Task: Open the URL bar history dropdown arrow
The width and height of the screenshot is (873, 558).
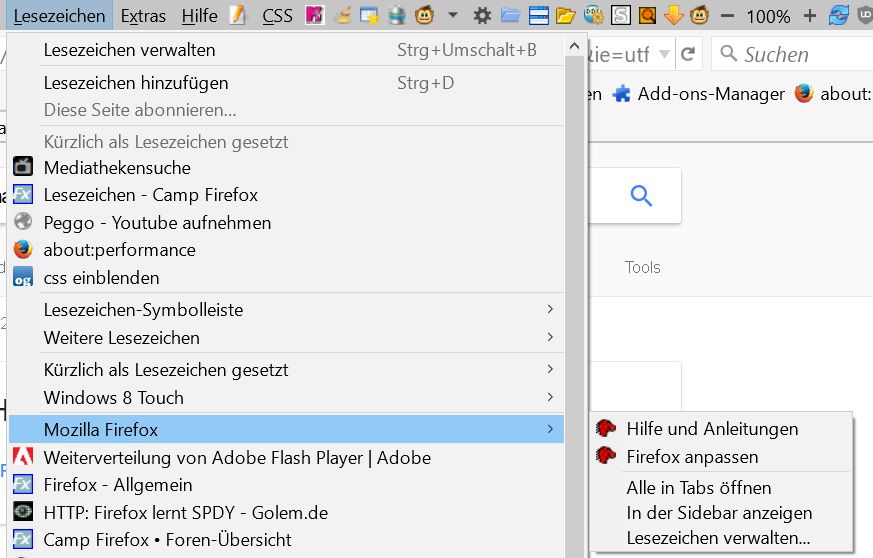Action: [x=665, y=54]
